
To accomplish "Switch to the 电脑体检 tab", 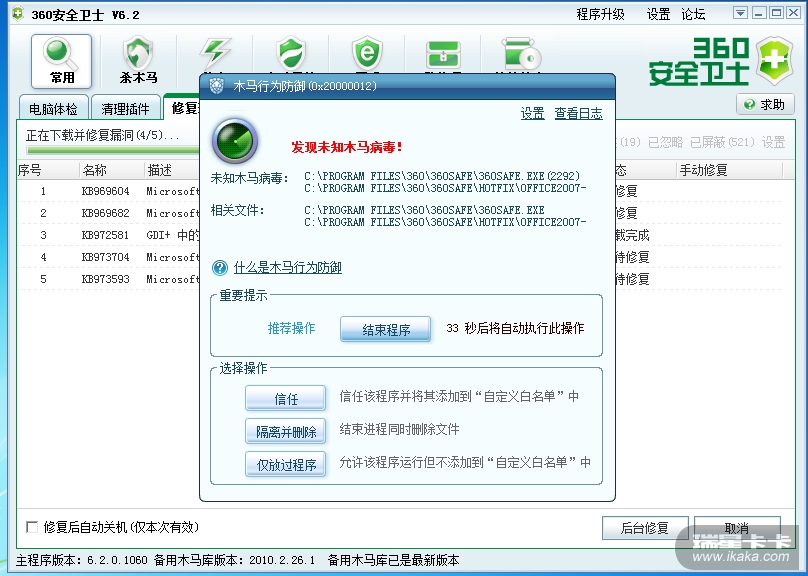I will (54, 109).
